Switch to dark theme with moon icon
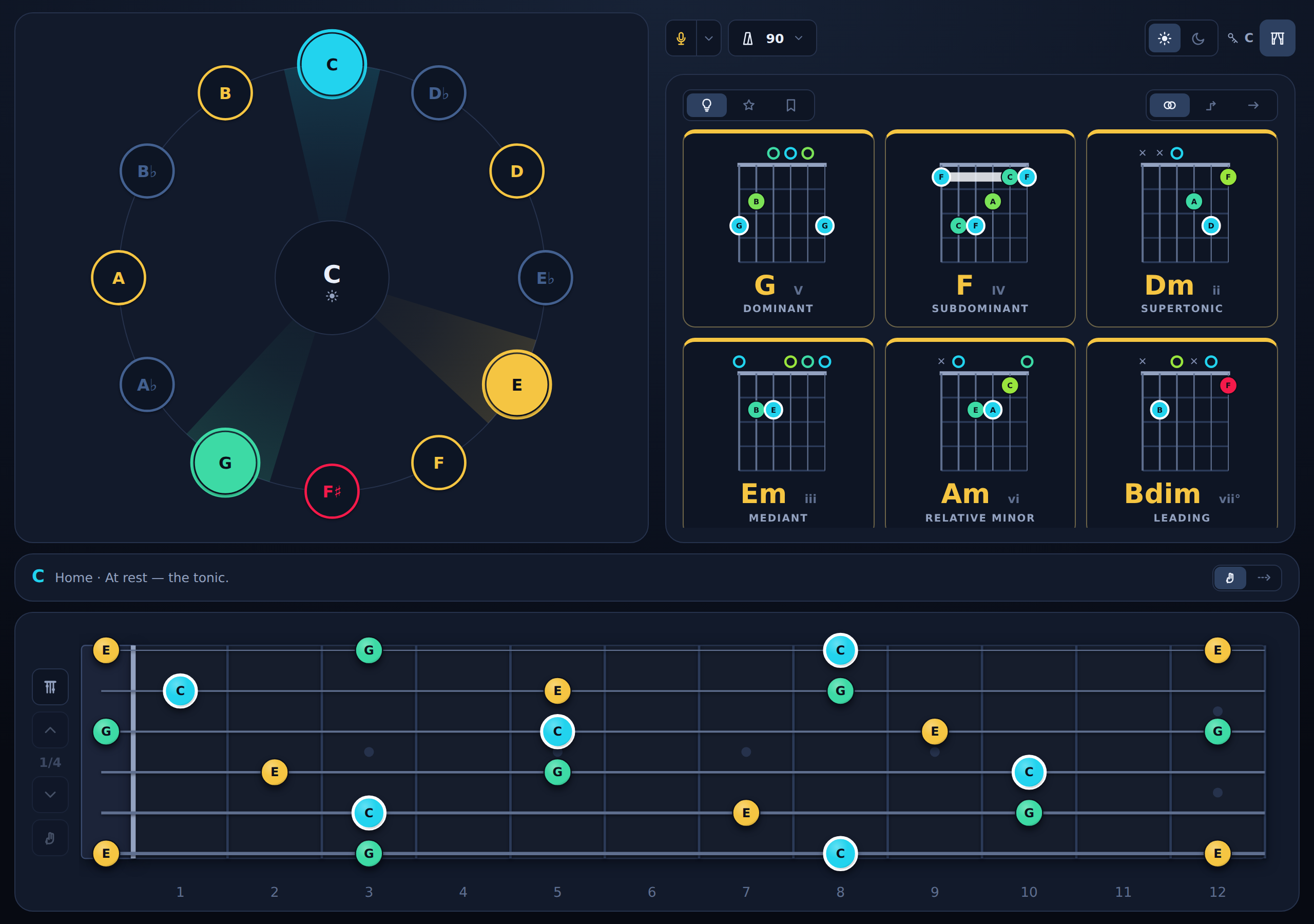 1198,38
